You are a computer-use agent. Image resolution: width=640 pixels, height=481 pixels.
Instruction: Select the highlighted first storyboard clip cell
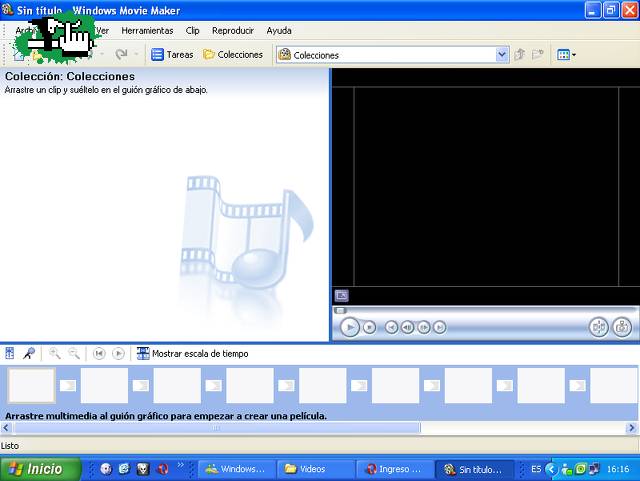pos(32,385)
